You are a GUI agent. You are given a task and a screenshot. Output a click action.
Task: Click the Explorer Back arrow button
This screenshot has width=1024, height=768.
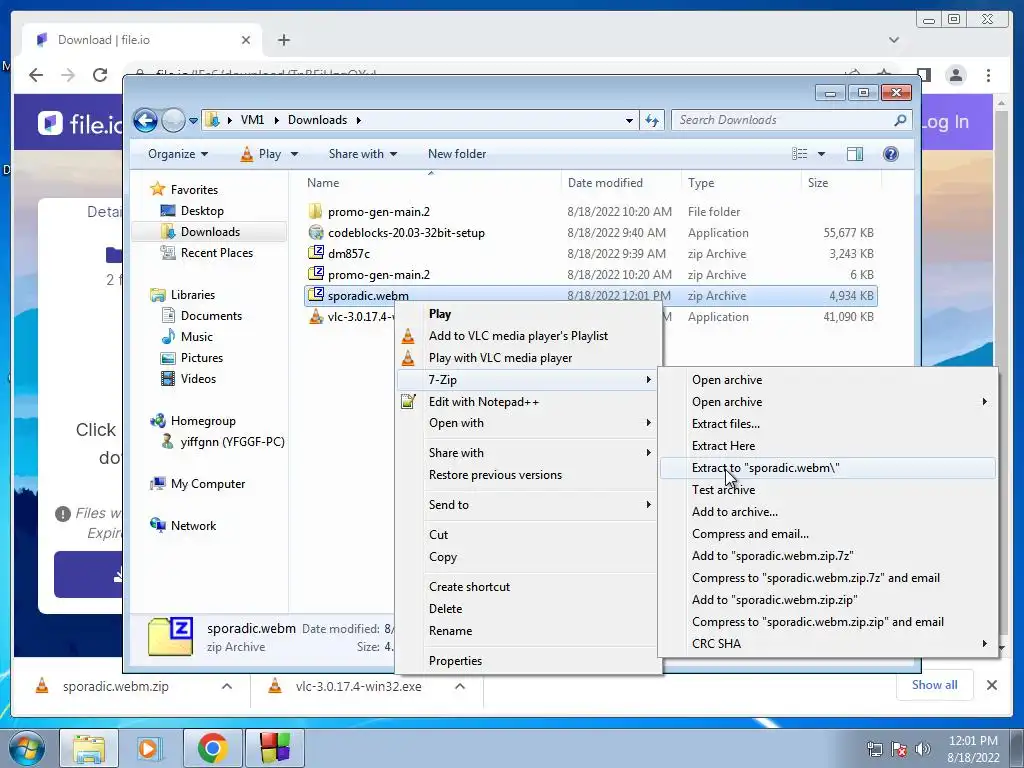[145, 120]
